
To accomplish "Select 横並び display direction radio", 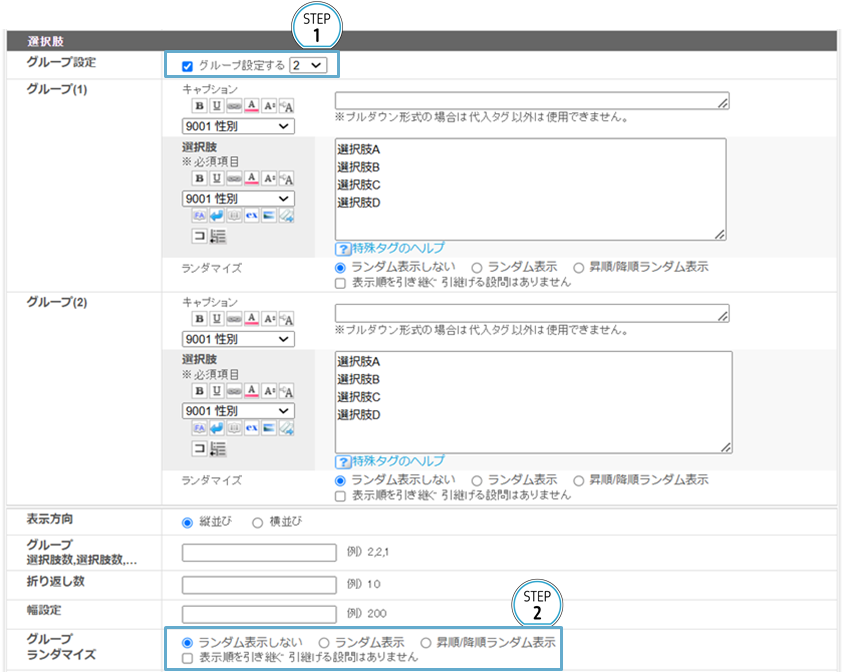I will coord(257,522).
